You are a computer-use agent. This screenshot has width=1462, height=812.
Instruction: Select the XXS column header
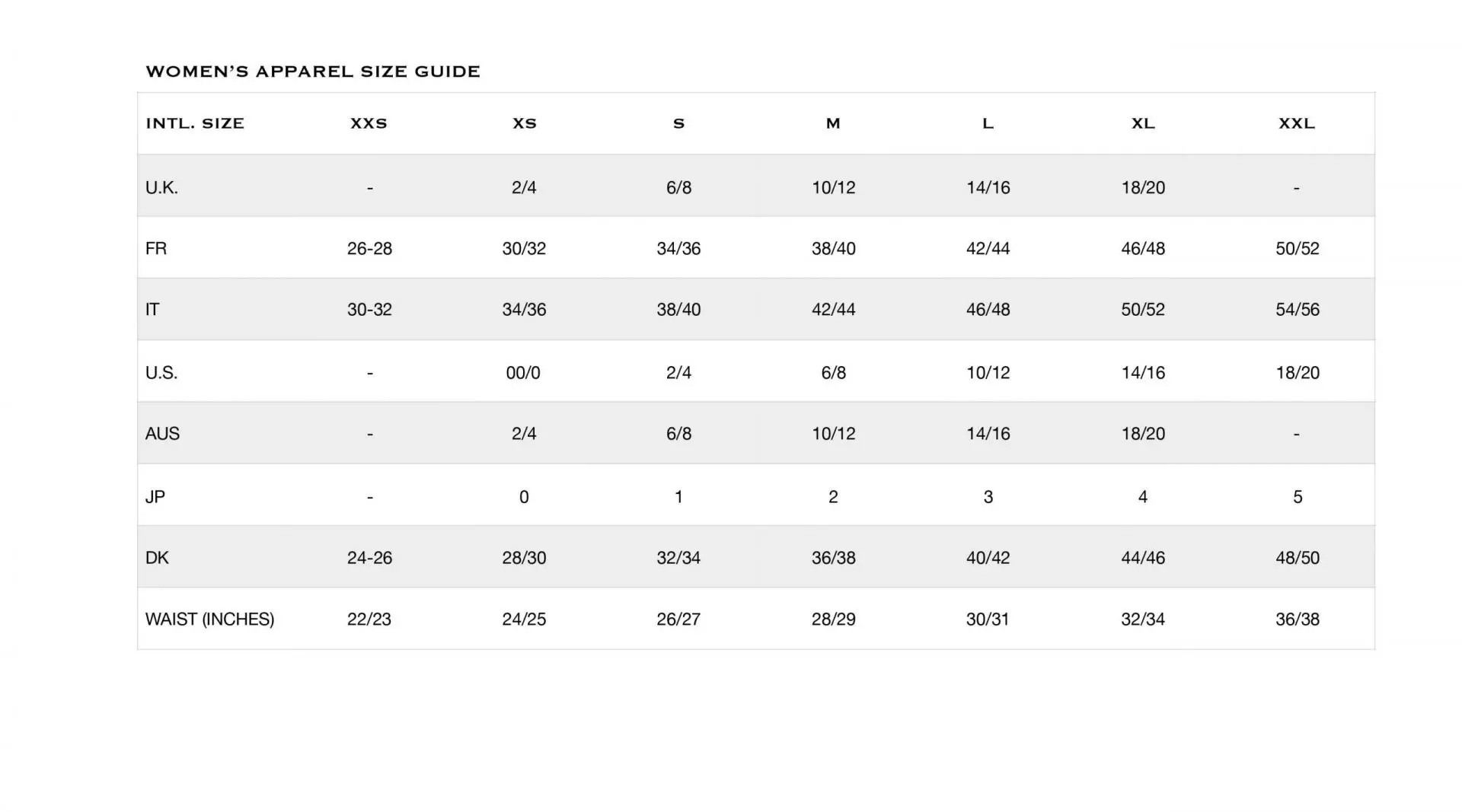tap(369, 123)
